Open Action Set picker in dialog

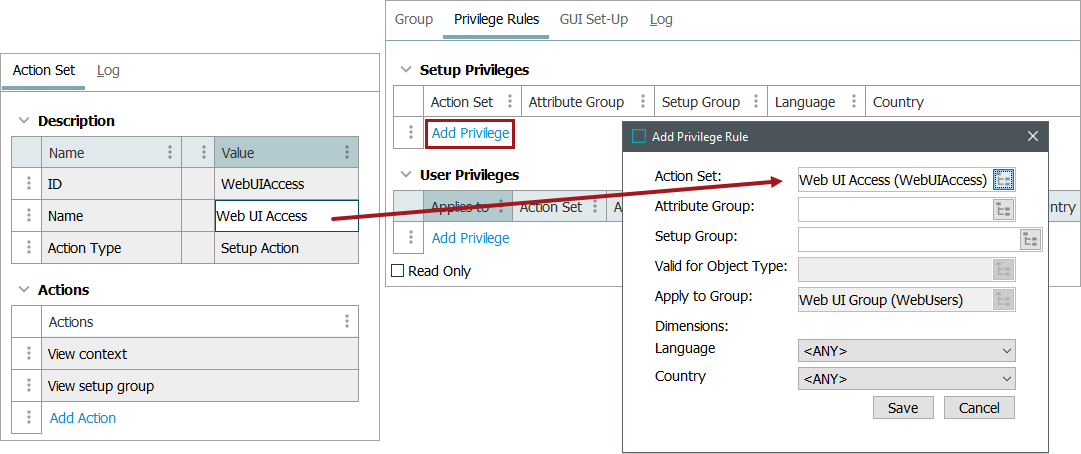pyautogui.click(x=1004, y=180)
